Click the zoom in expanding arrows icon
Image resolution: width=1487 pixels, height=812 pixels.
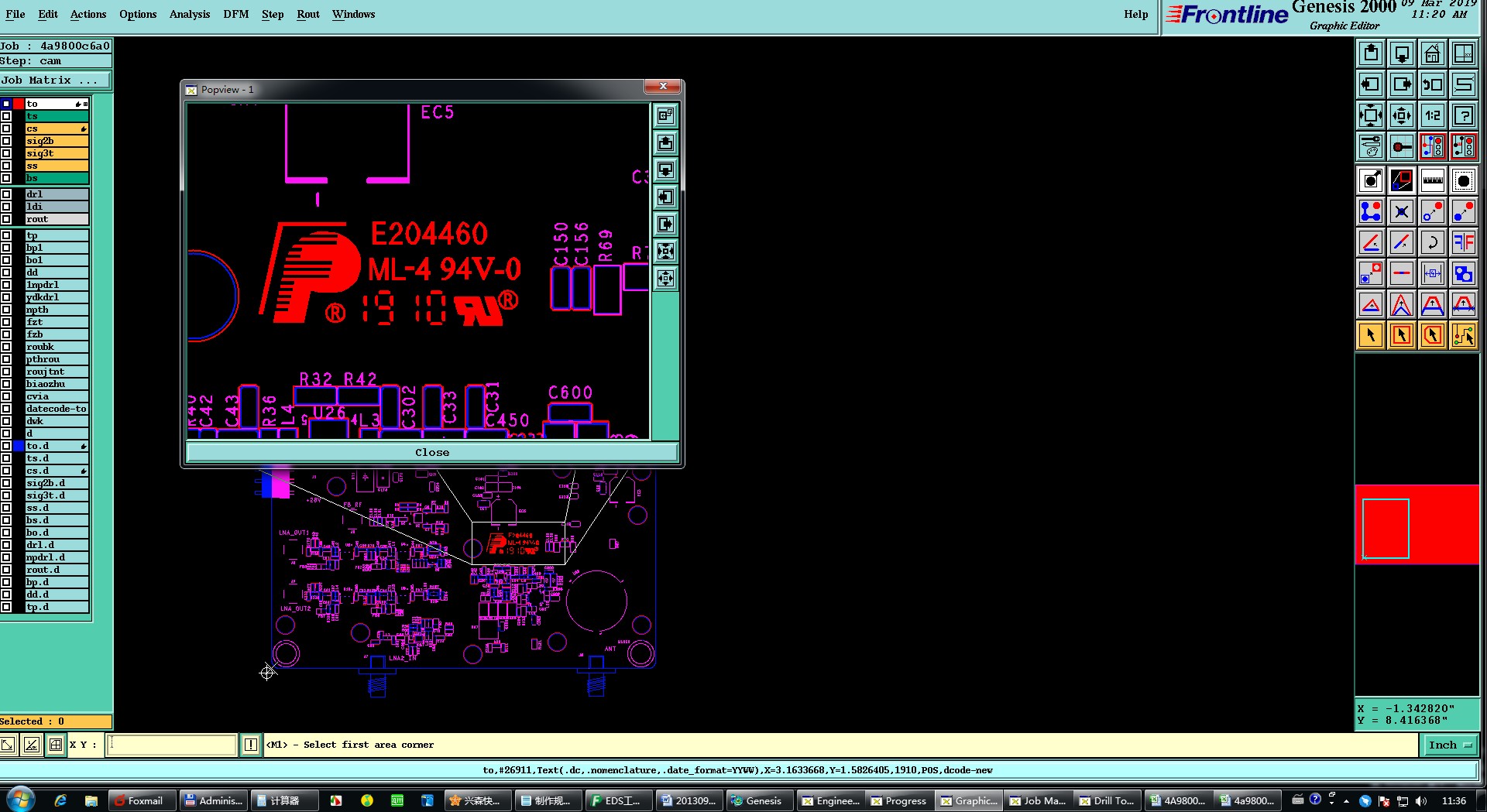[1371, 116]
